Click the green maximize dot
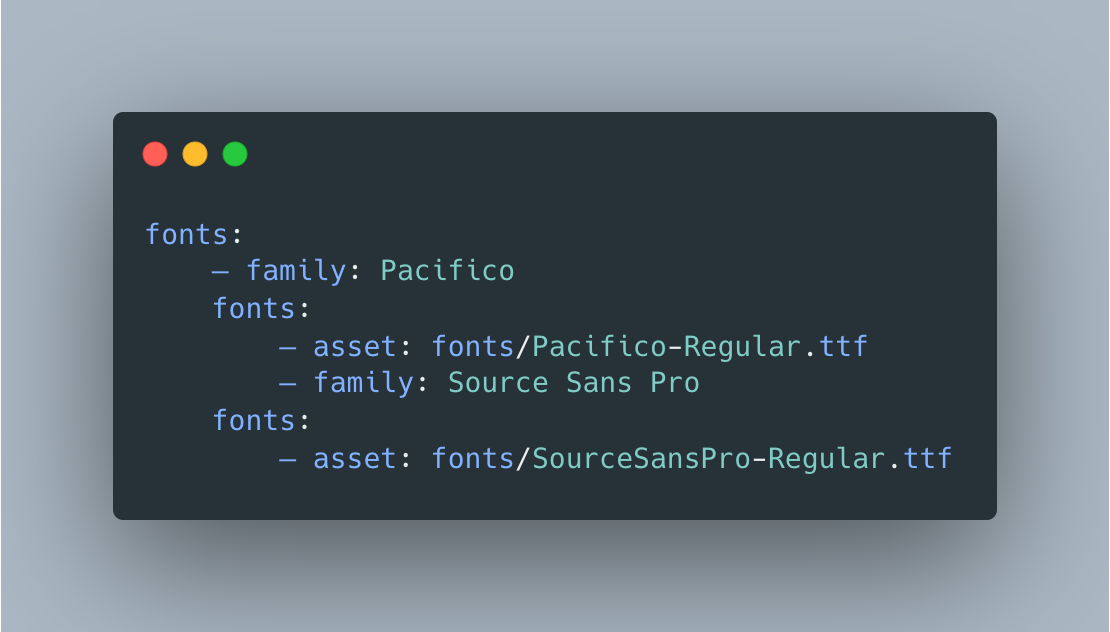Screen dimensions: 1110x632 tap(235, 154)
